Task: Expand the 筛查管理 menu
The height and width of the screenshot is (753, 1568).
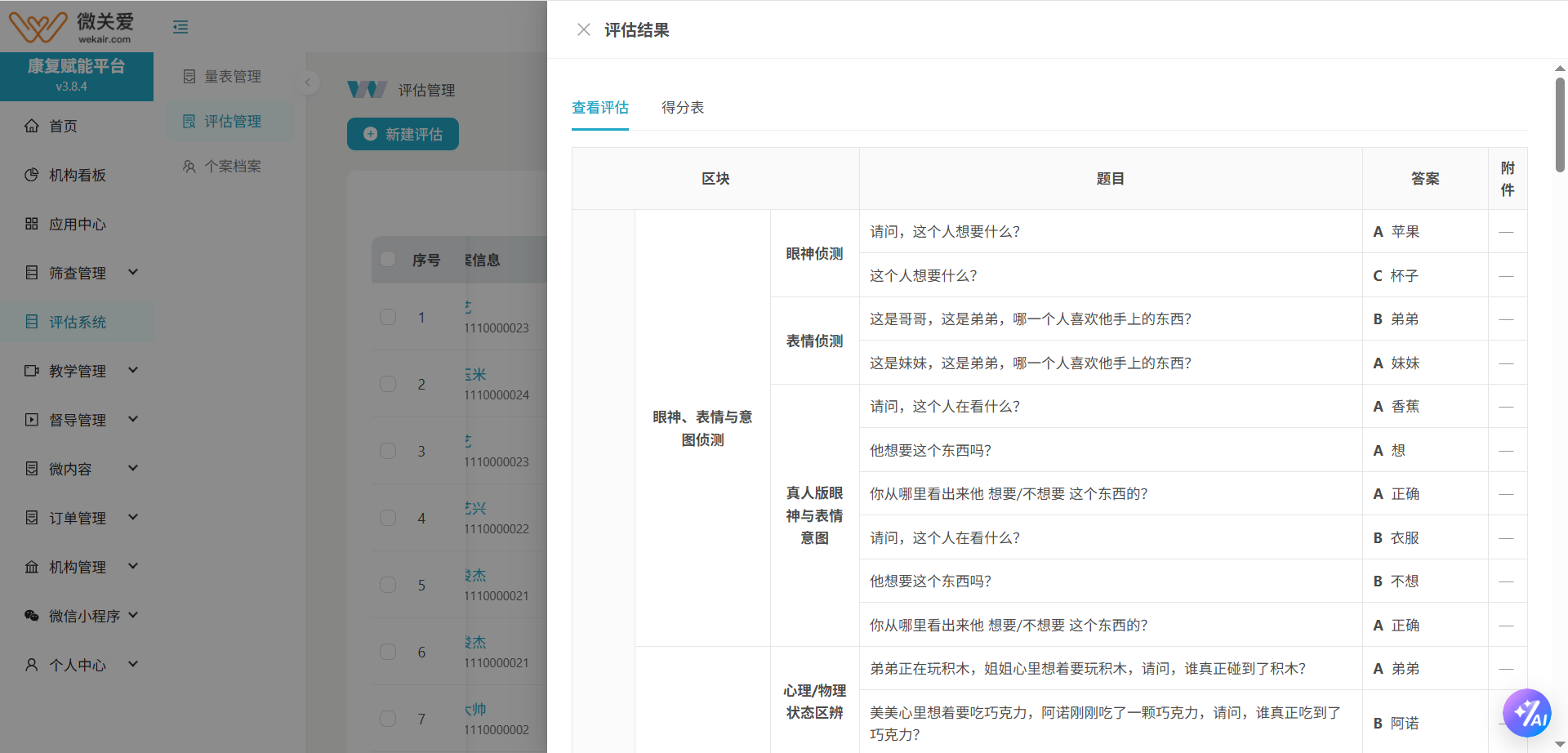Action: [x=76, y=273]
